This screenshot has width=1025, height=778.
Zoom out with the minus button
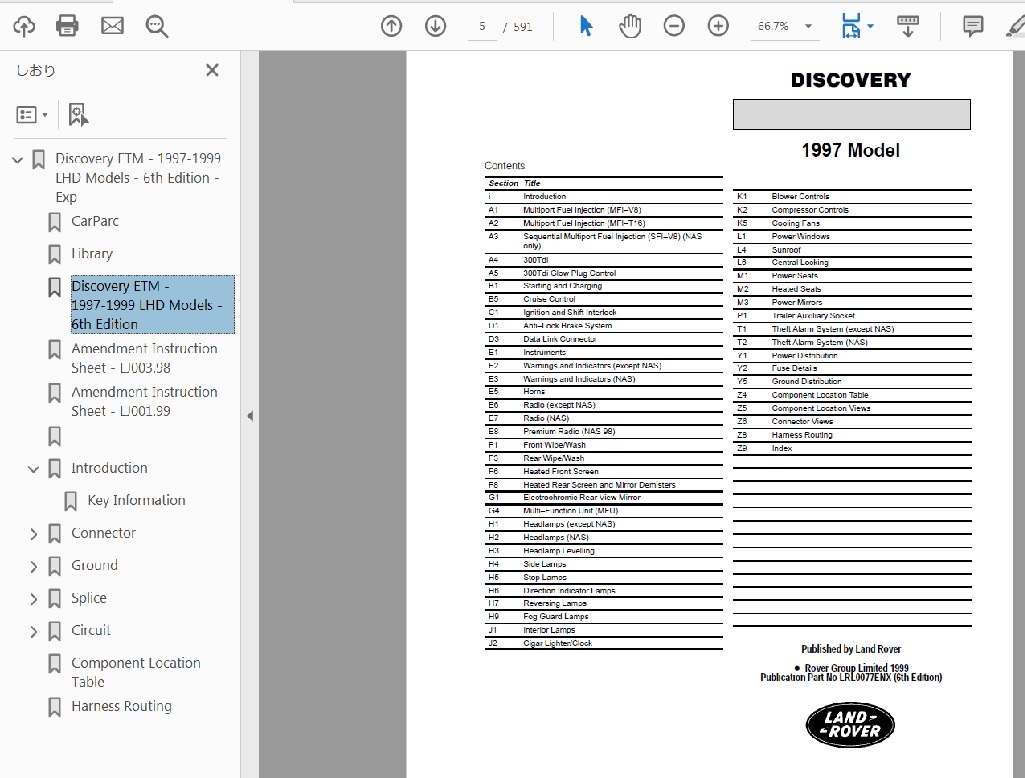click(x=674, y=26)
